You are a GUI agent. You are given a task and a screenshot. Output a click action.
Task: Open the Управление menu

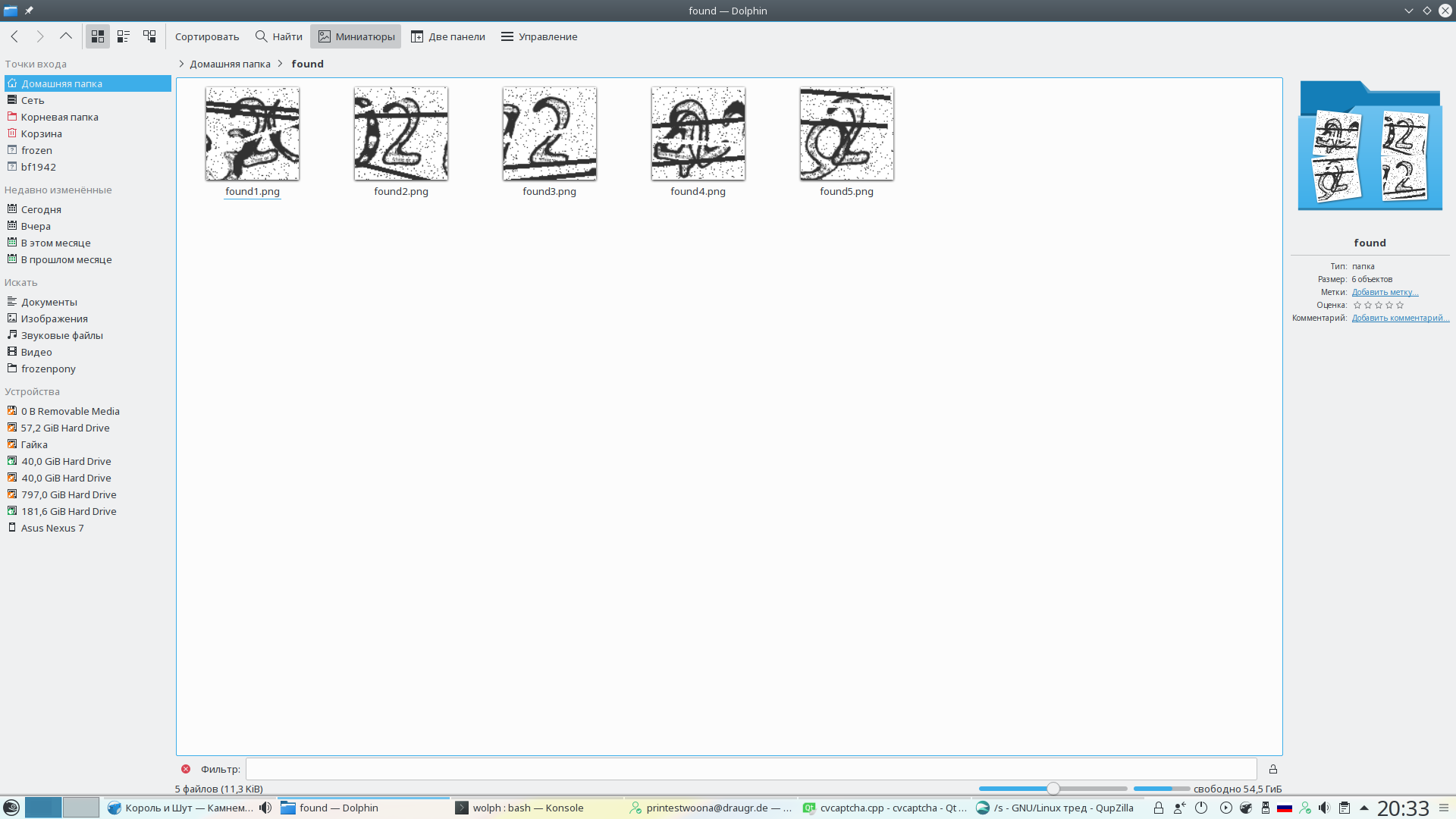coord(539,36)
